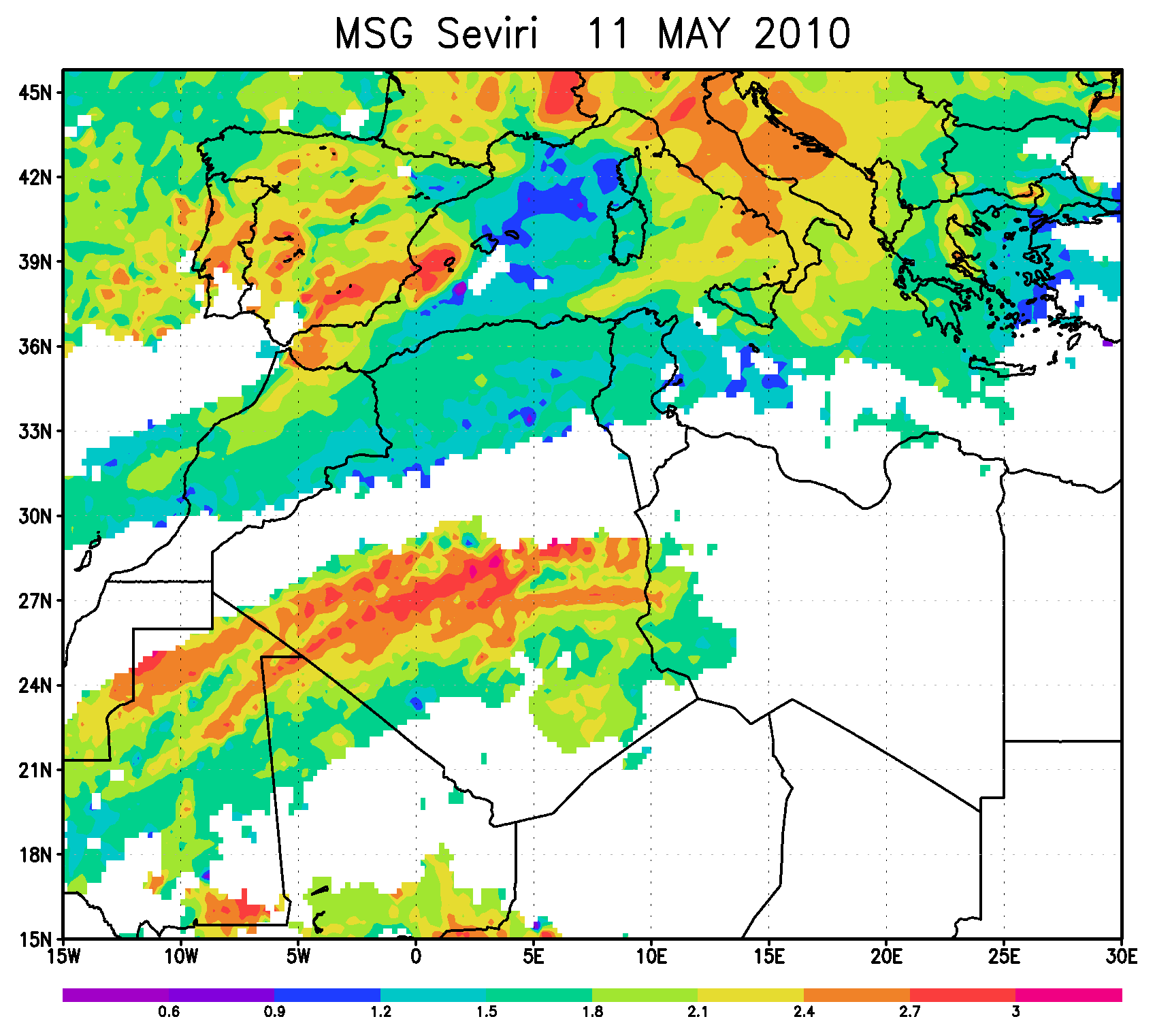The width and height of the screenshot is (1155, 1036).
Task: Click the purple colorbar segment below 0.6
Action: click(116, 995)
